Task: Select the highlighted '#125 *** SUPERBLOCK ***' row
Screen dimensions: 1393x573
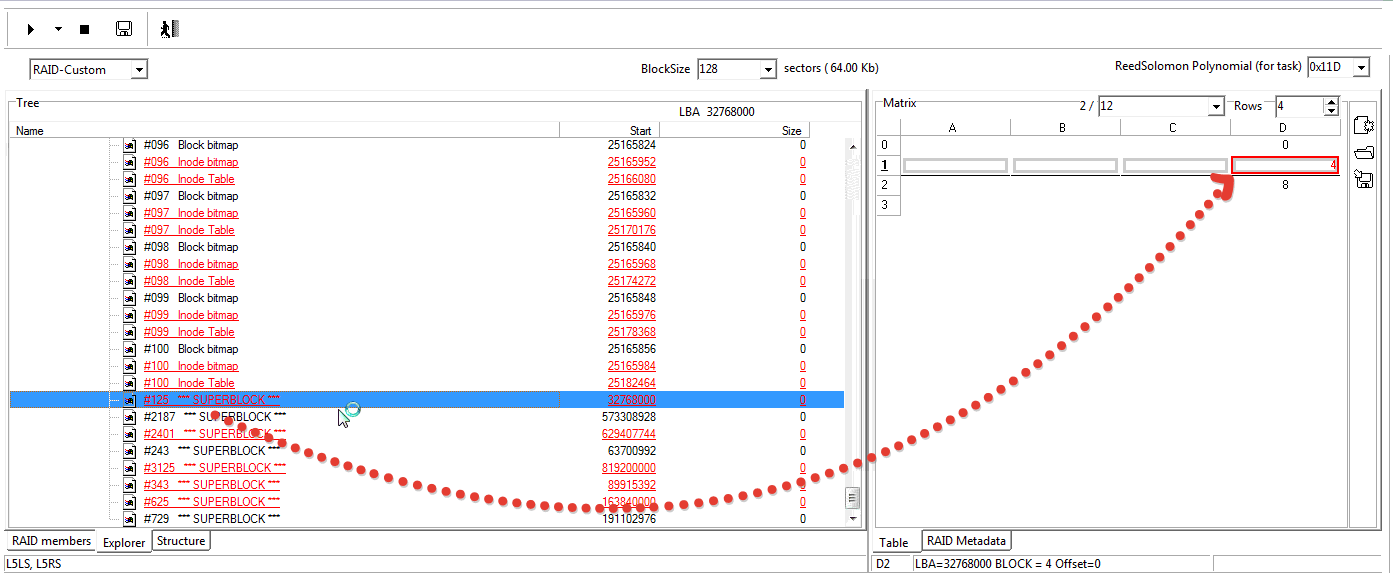Action: coord(427,400)
